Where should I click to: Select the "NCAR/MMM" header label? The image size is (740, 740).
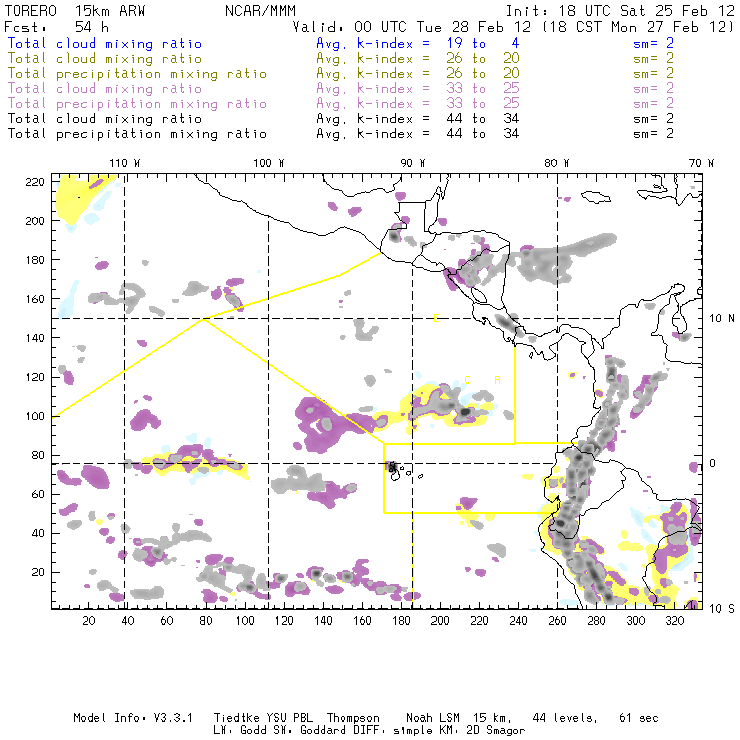pos(261,11)
